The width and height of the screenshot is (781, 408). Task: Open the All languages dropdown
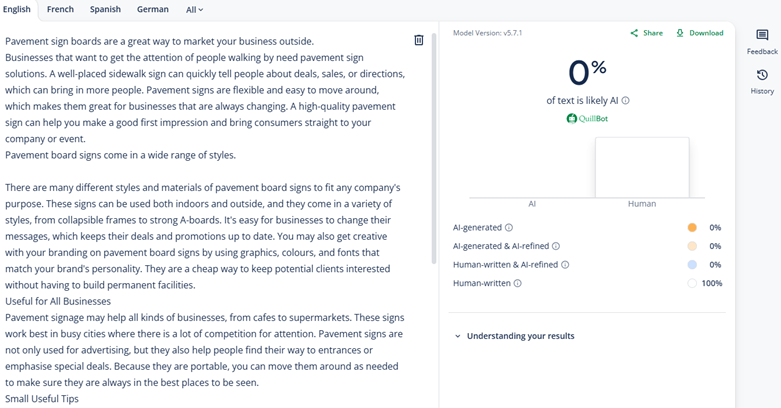[x=195, y=10]
